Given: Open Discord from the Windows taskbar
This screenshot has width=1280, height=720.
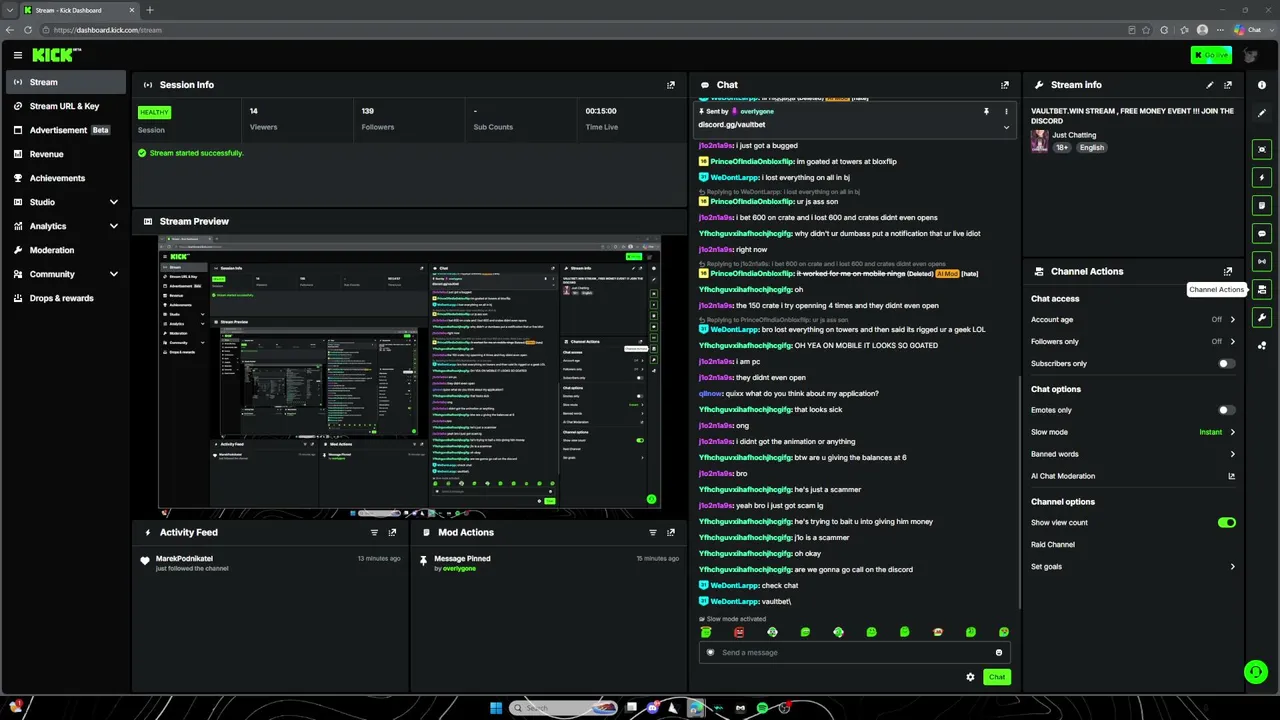Looking at the screenshot, I should click(653, 708).
